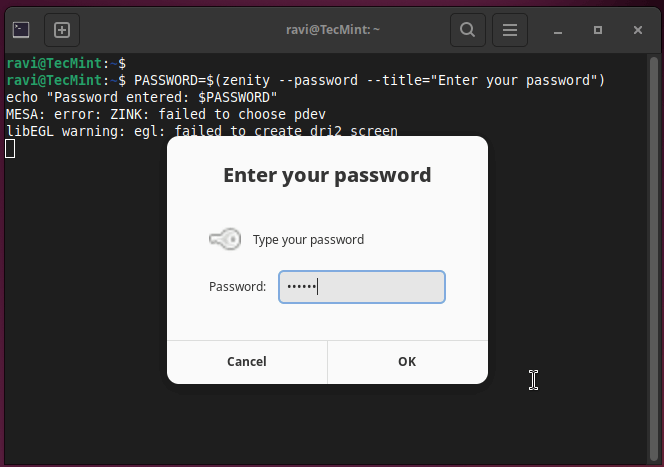Confirm the password with OK
The image size is (664, 467).
[407, 361]
